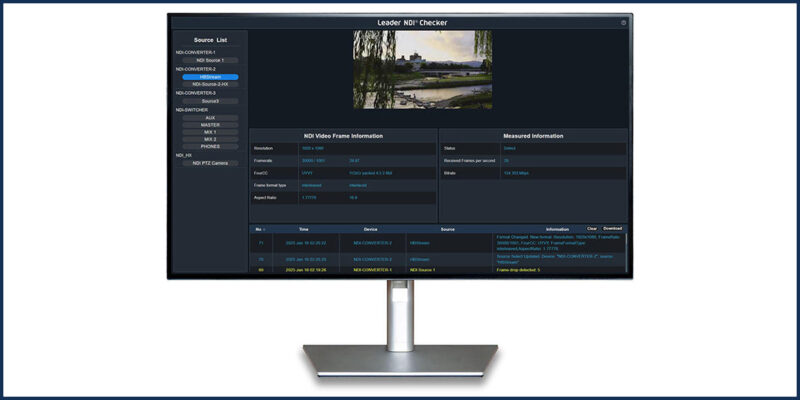Click the Bitrate row label

tap(449, 173)
